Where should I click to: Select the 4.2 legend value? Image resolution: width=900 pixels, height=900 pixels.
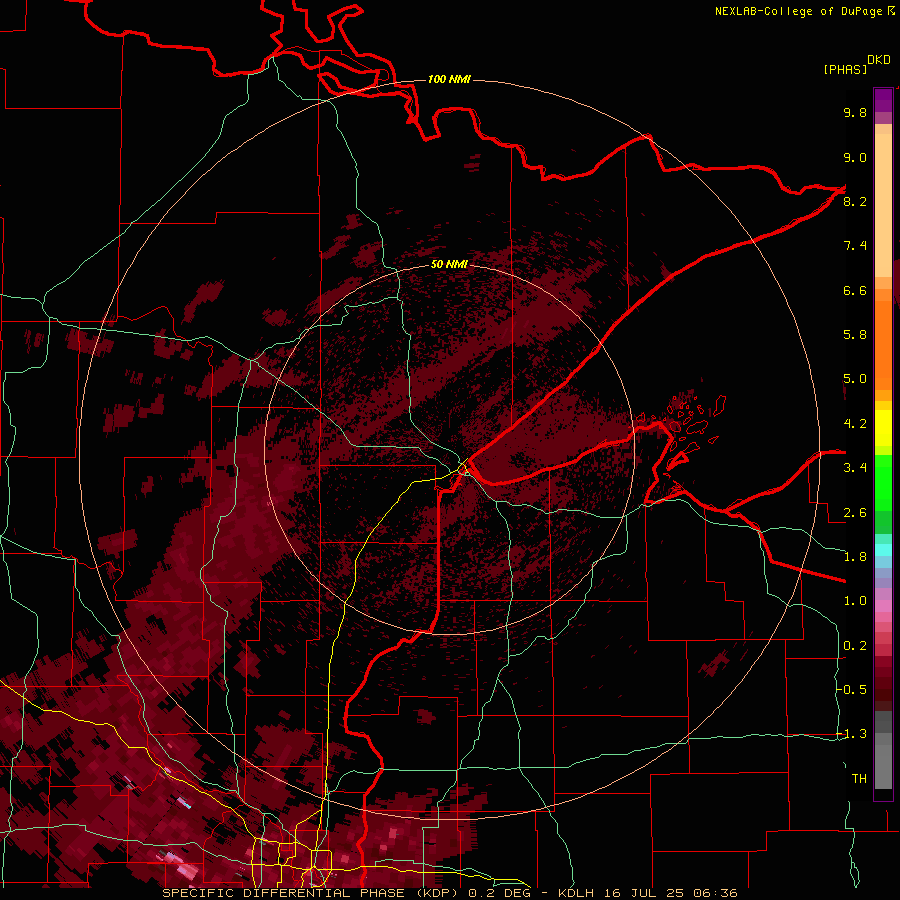(855, 424)
